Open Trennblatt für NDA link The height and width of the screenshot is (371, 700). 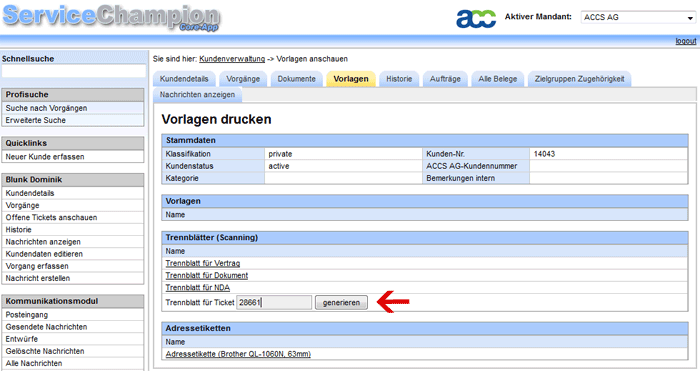198,288
